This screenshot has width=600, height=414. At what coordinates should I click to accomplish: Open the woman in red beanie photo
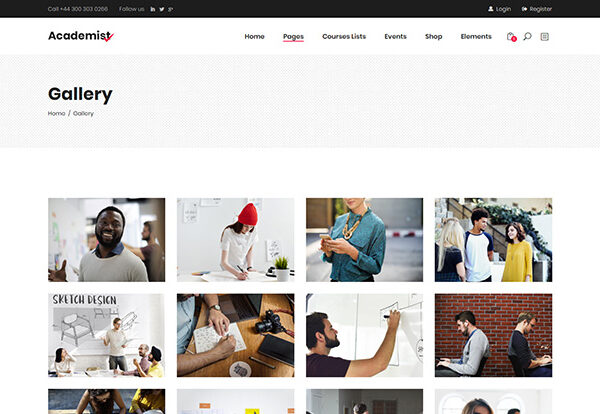click(236, 240)
